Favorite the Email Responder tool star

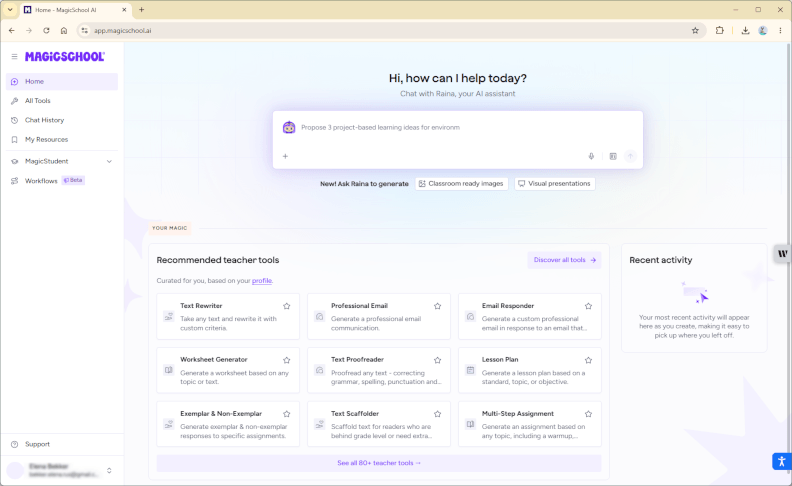pos(588,306)
